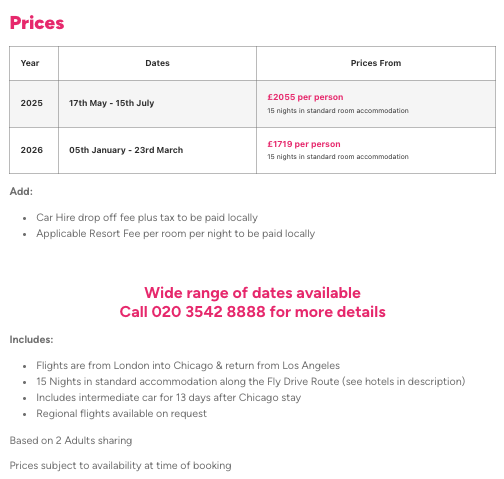Click the £1719 per person price
This screenshot has width=504, height=479.
click(304, 144)
